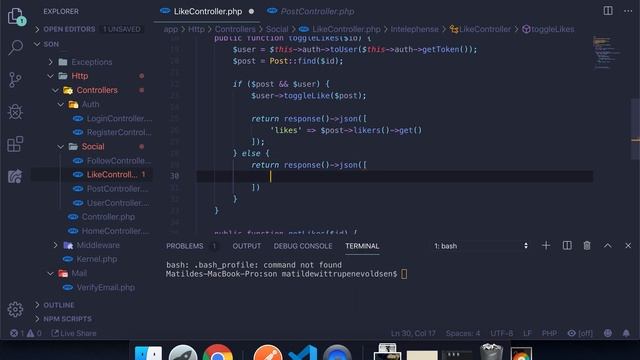The image size is (640, 360).
Task: Split the editor to the right
Action: pyautogui.click(x=608, y=11)
